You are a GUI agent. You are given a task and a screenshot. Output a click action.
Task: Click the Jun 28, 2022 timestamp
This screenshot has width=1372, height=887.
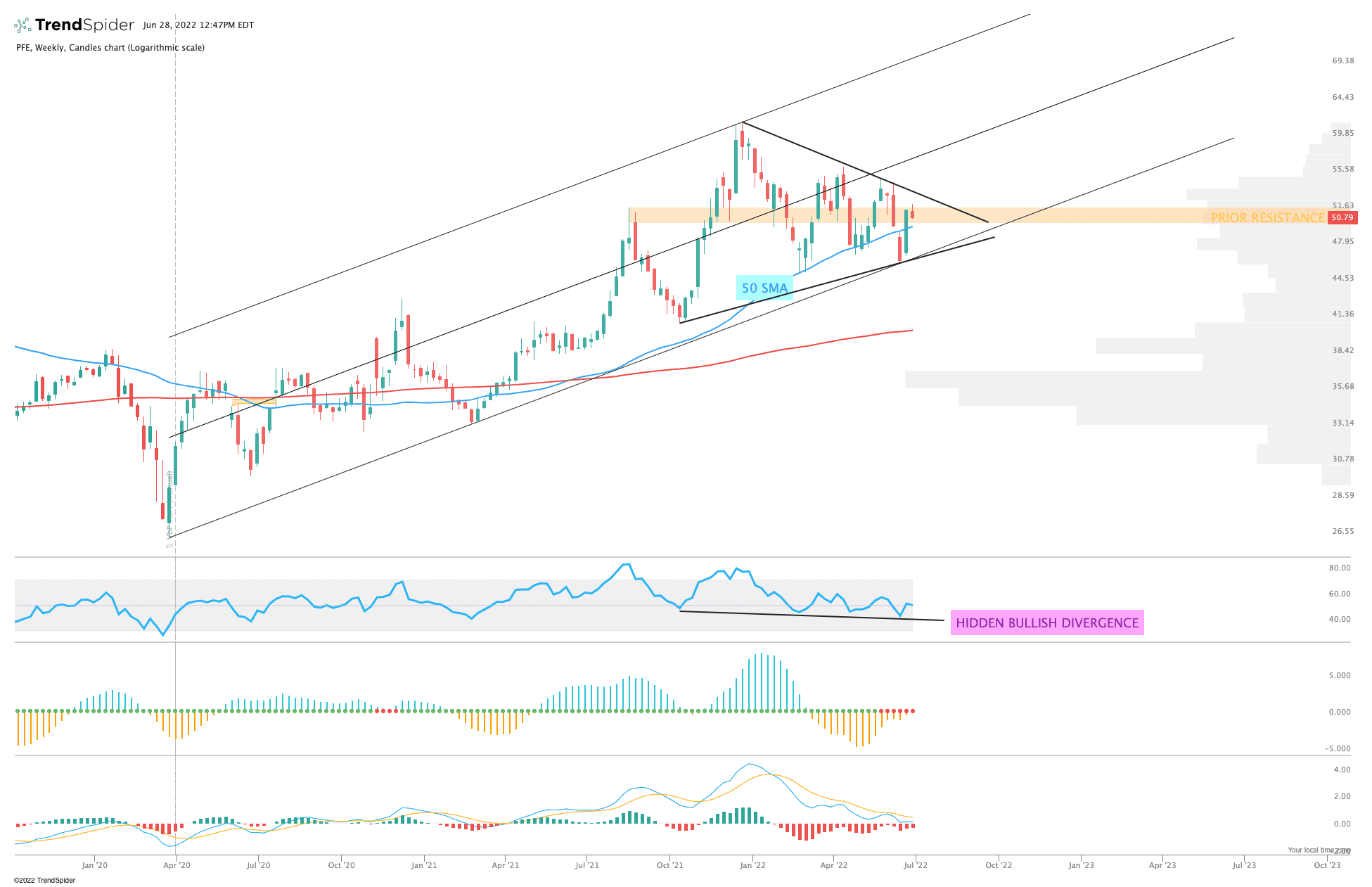198,25
